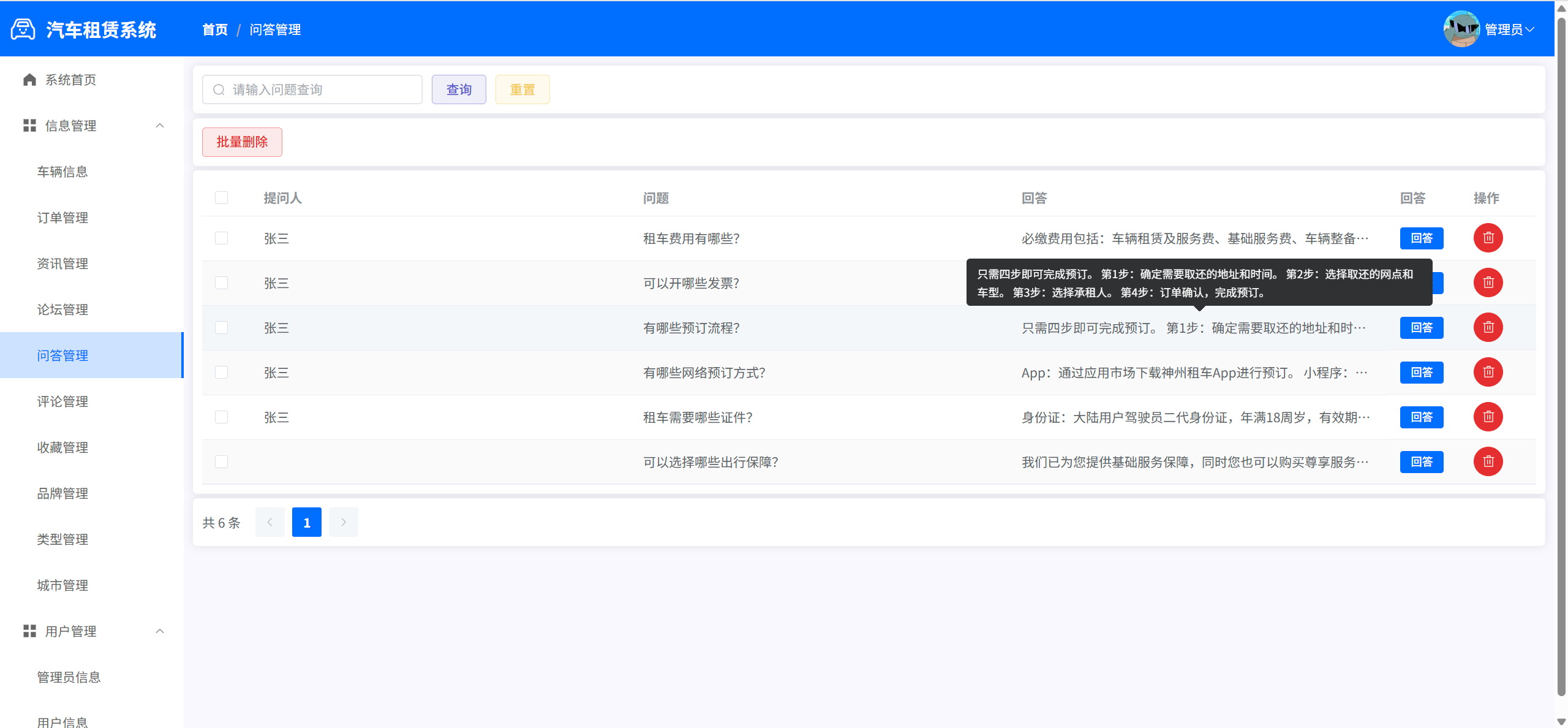Check the box for 租车费用有哪些 row

[221, 238]
